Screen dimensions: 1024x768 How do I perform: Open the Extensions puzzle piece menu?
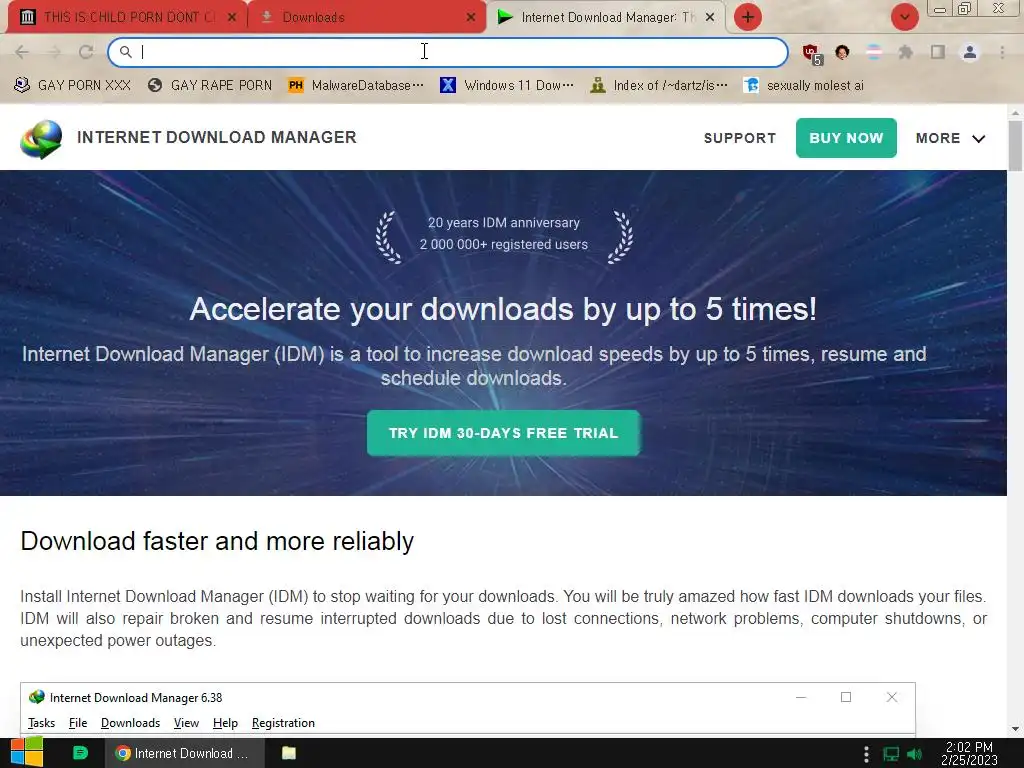point(906,52)
